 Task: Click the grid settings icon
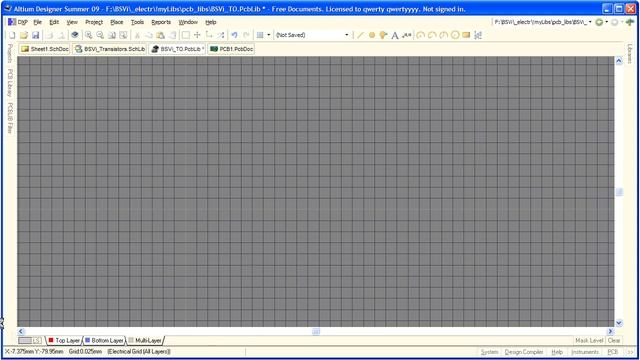[260, 35]
